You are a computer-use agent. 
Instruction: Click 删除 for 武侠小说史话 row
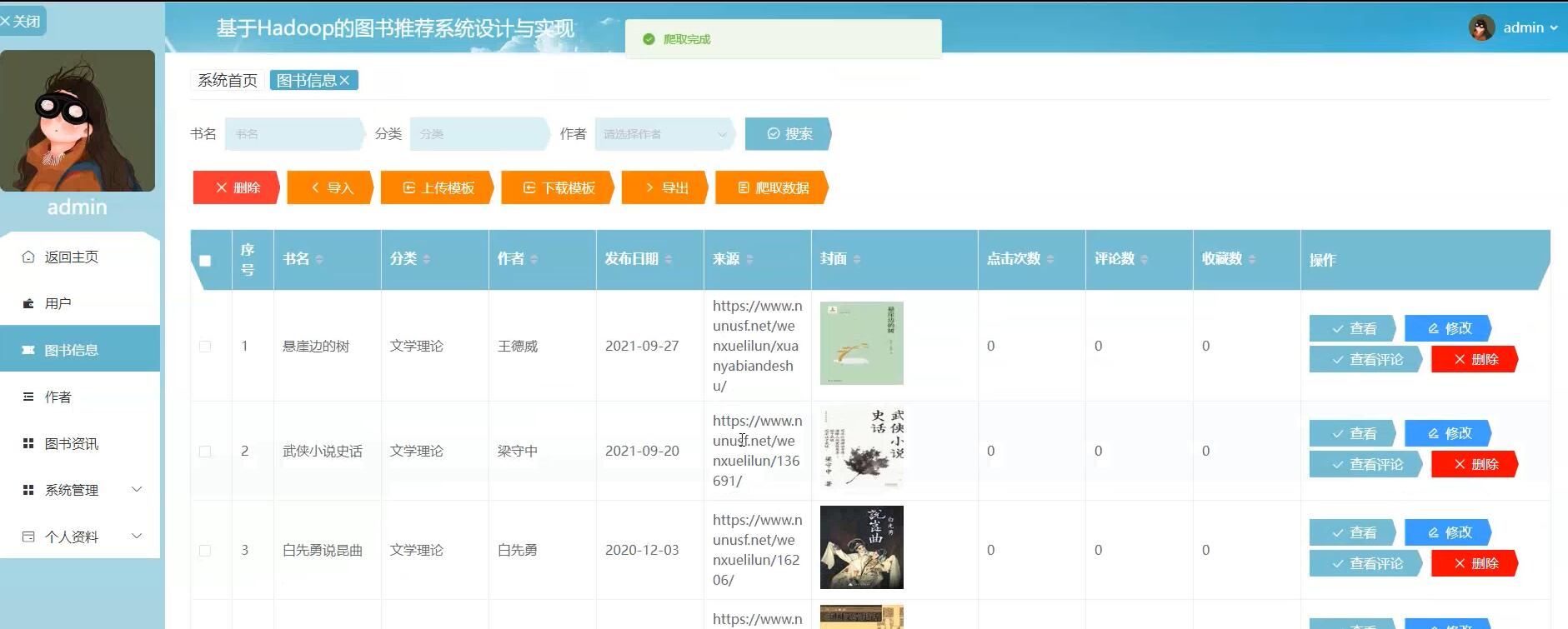coord(1475,464)
